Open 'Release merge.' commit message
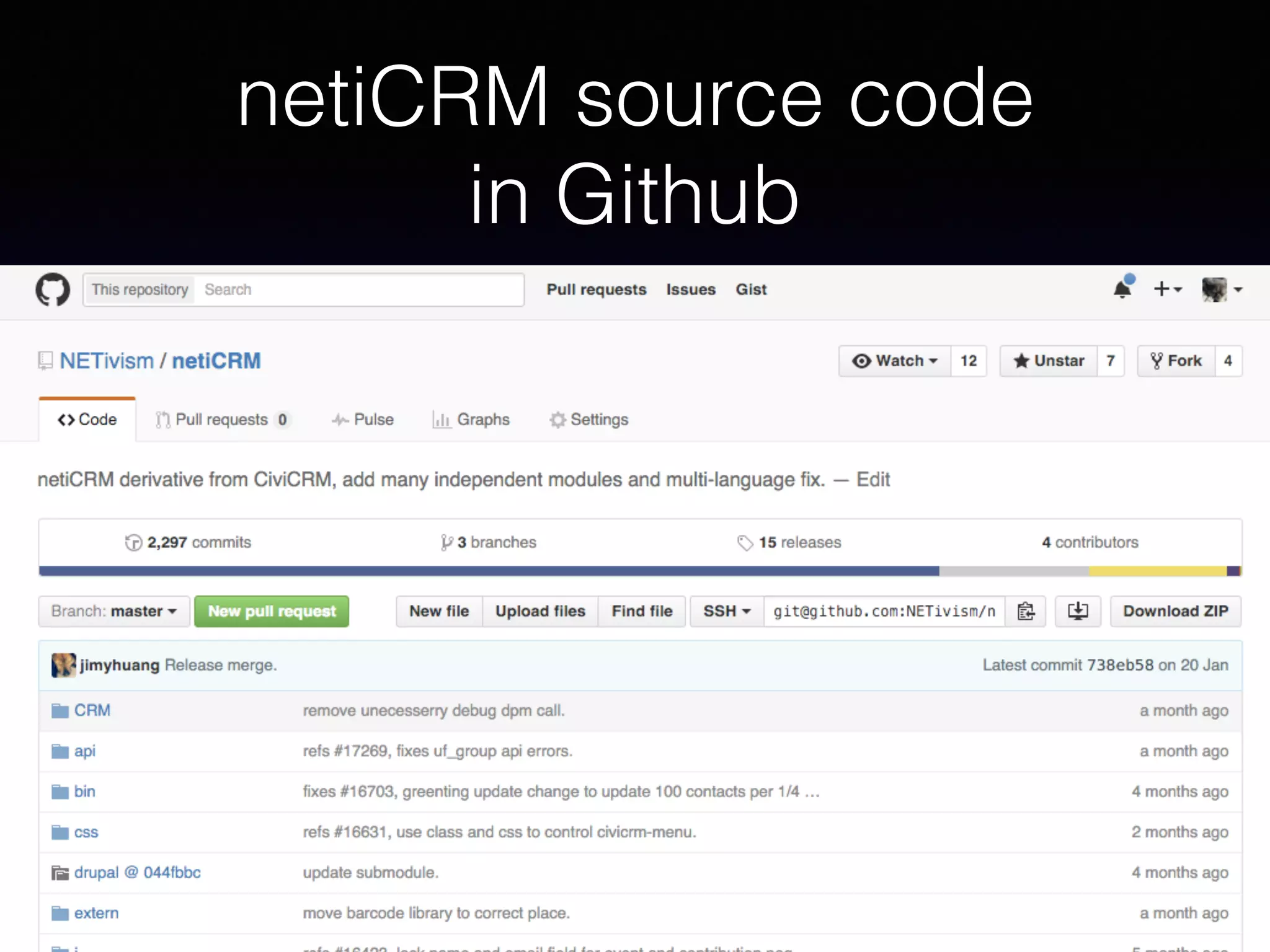The image size is (1270, 952). coord(221,665)
